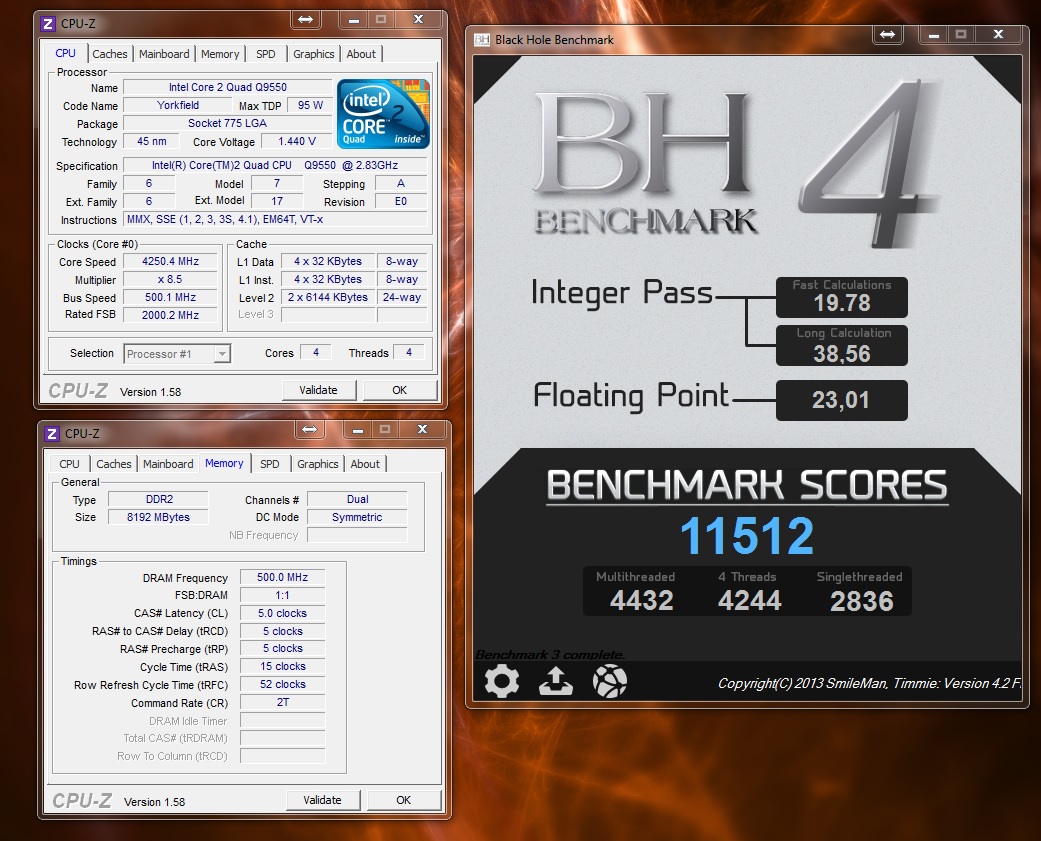The width and height of the screenshot is (1041, 841).
Task: Click the Intel Core 2 Quad logo
Action: [x=383, y=114]
